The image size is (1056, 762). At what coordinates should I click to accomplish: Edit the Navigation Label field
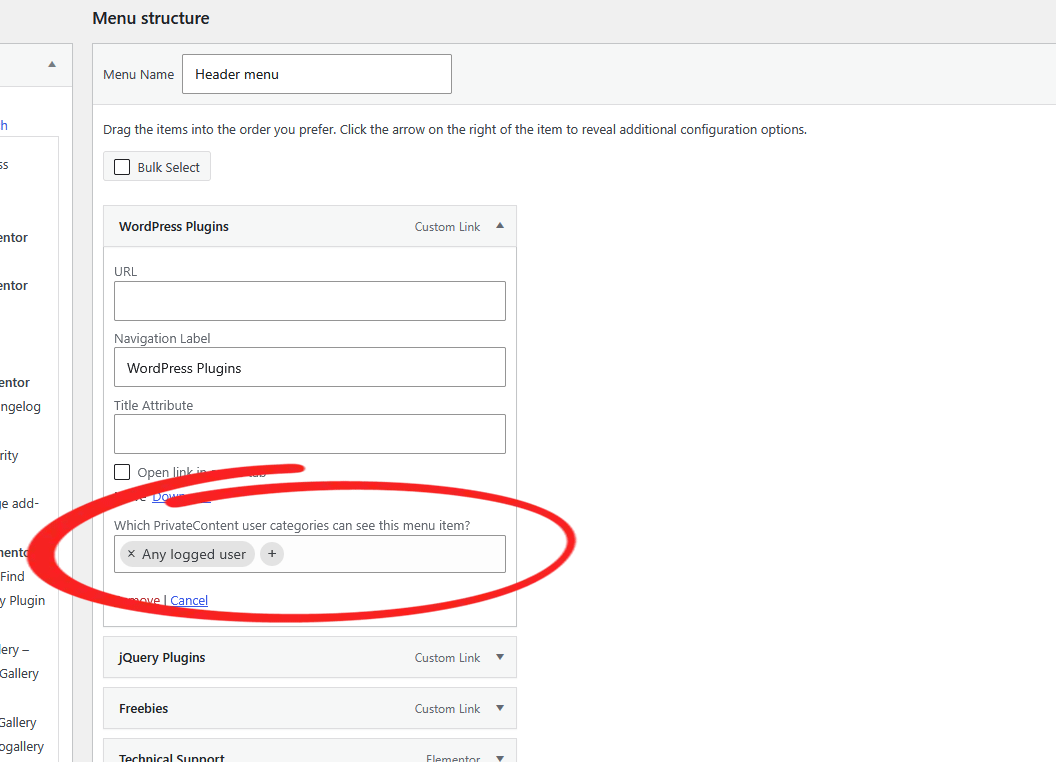pyautogui.click(x=310, y=367)
